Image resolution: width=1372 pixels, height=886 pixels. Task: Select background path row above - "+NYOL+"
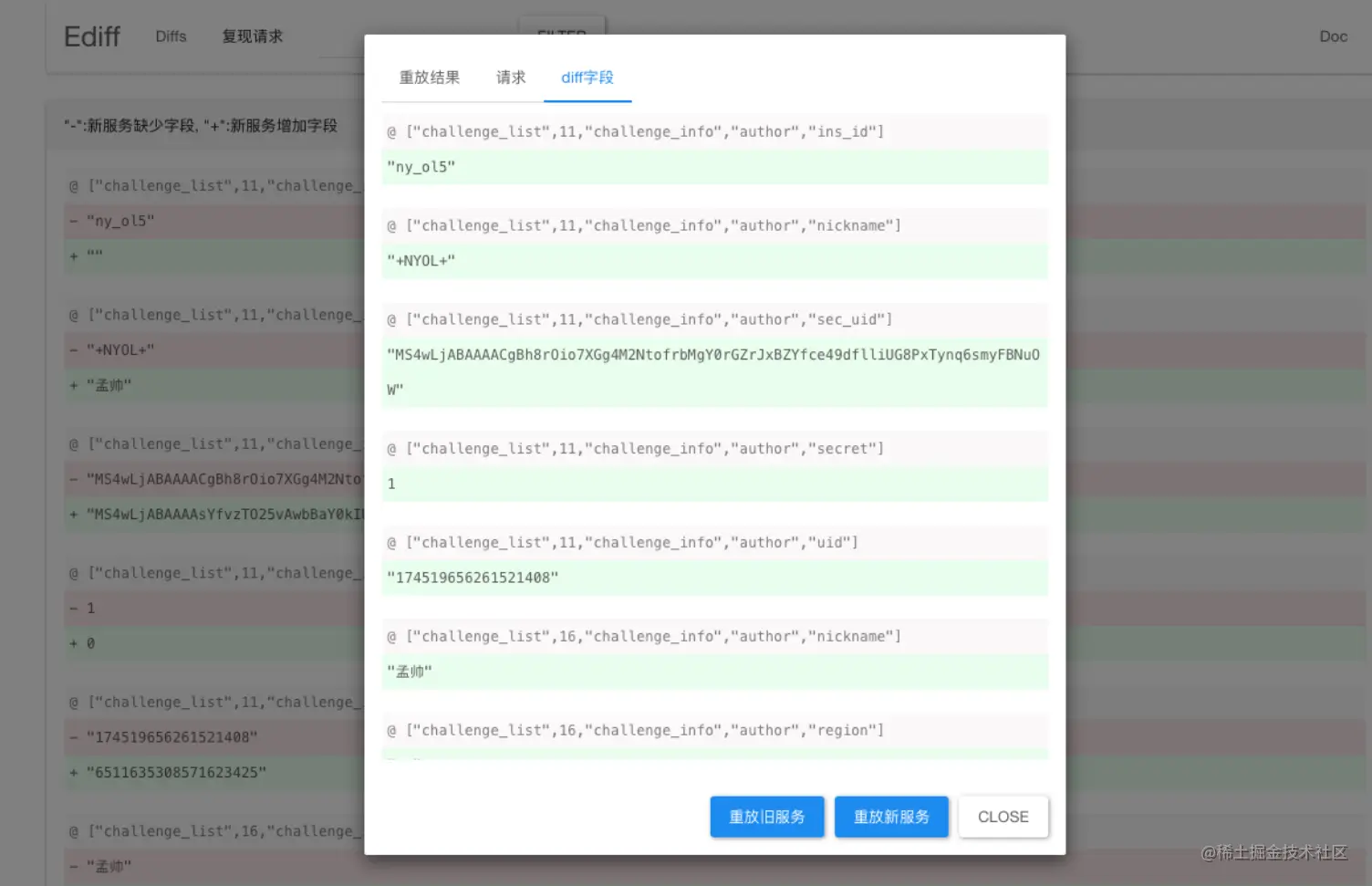click(214, 315)
